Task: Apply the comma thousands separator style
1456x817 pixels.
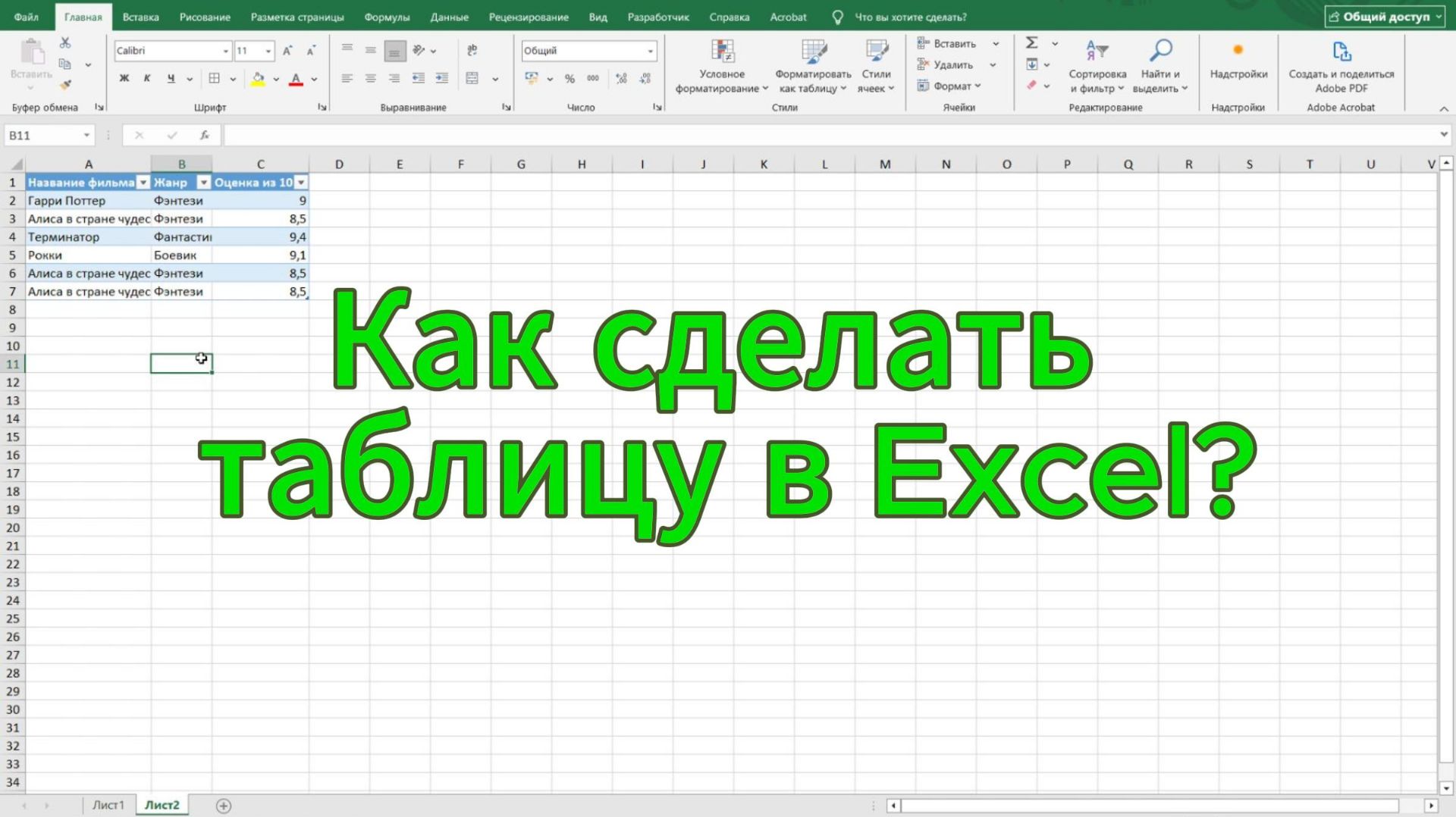Action: coord(593,78)
